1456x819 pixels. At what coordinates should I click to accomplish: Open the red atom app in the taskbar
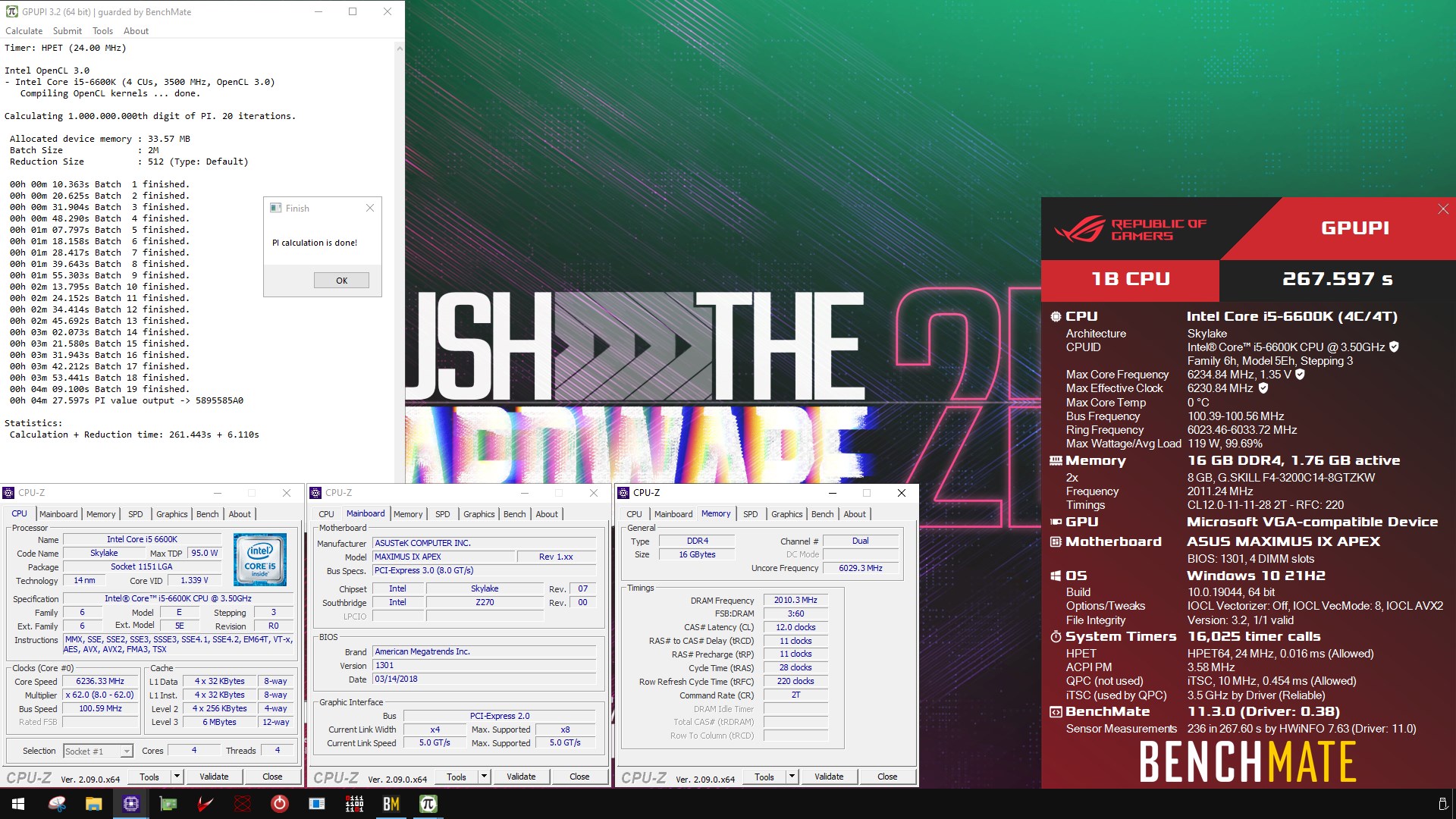(x=243, y=804)
